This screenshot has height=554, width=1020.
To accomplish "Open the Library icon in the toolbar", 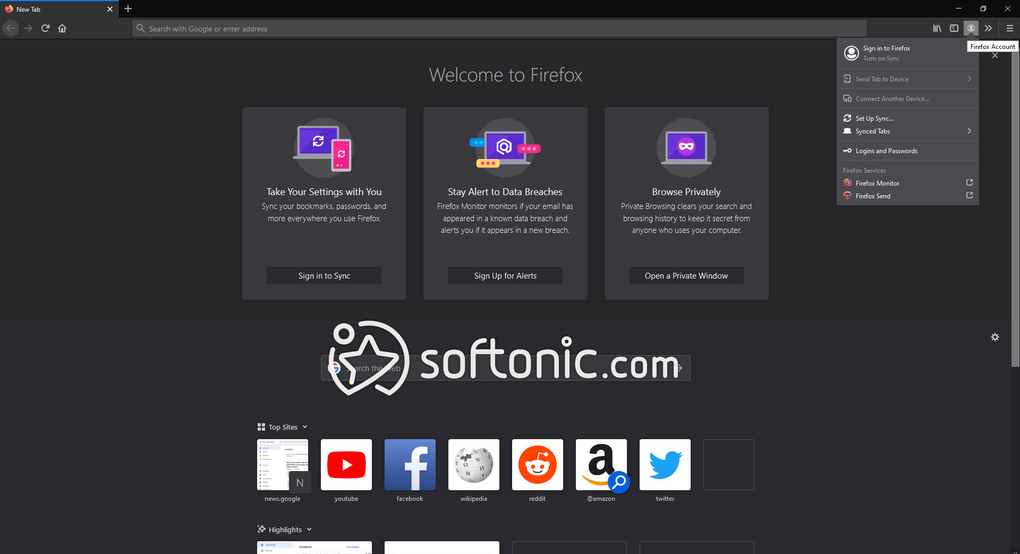I will click(937, 28).
